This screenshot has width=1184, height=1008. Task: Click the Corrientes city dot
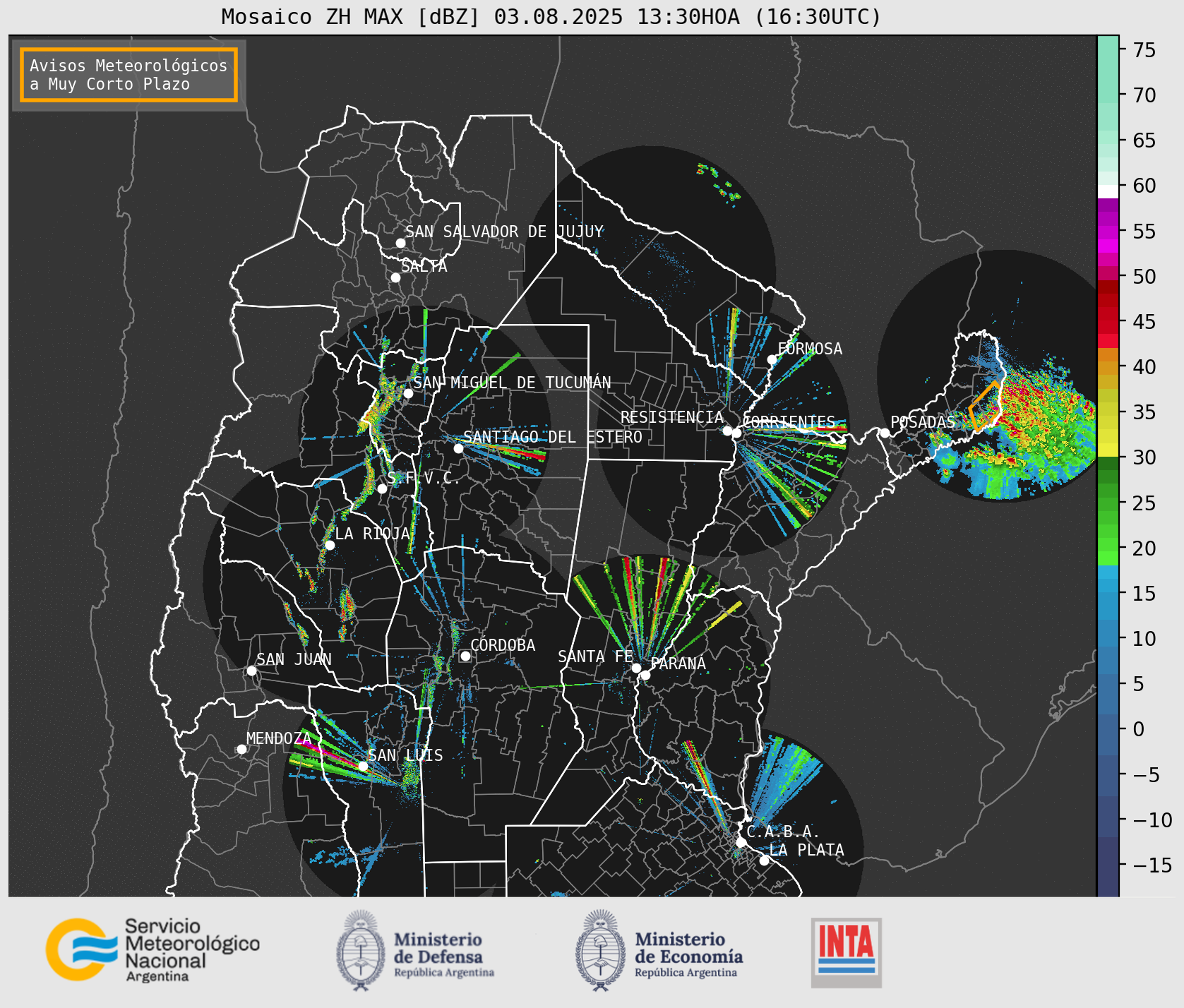click(x=736, y=433)
